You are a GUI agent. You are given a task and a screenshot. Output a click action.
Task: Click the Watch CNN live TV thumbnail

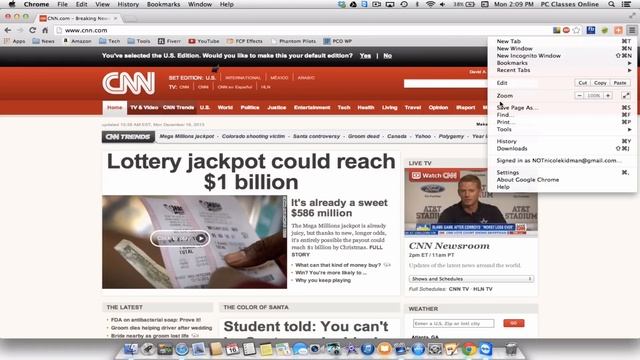coord(471,202)
